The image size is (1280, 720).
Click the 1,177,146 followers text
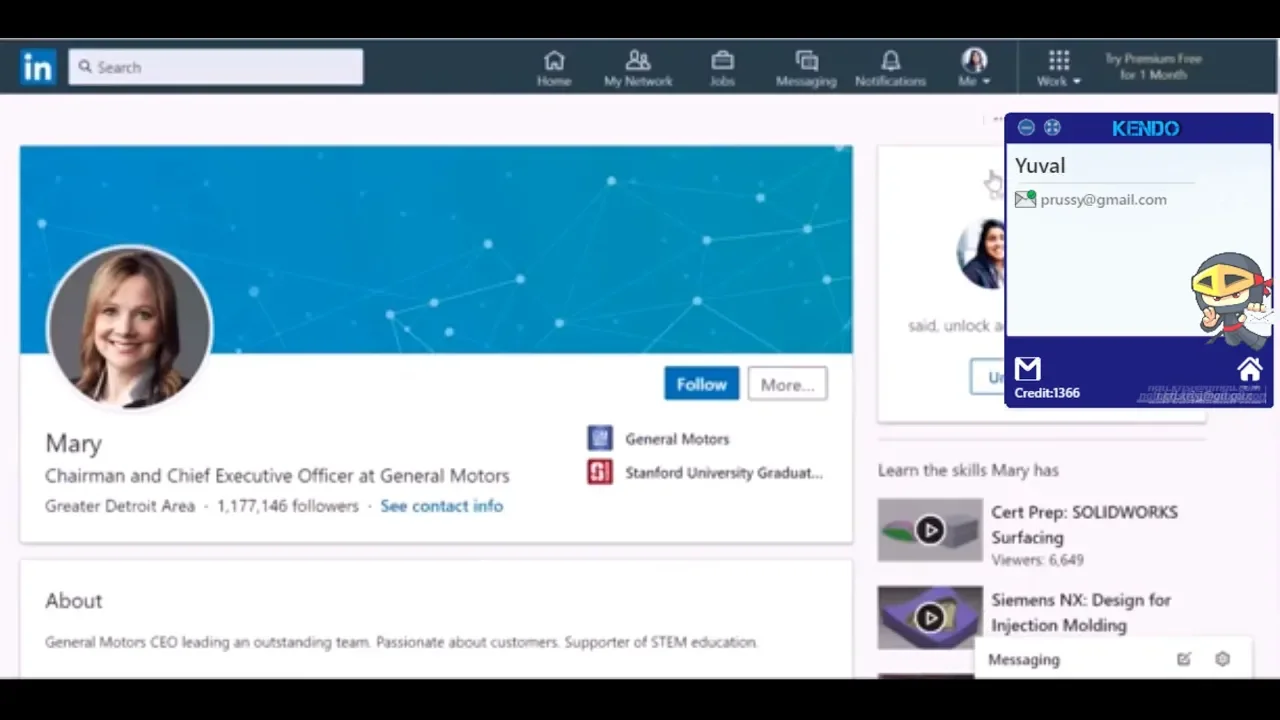[x=288, y=506]
